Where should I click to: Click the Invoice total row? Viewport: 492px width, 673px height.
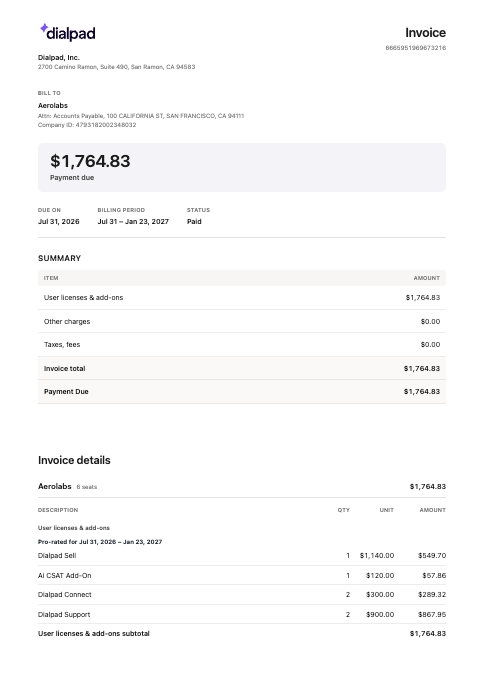[242, 368]
